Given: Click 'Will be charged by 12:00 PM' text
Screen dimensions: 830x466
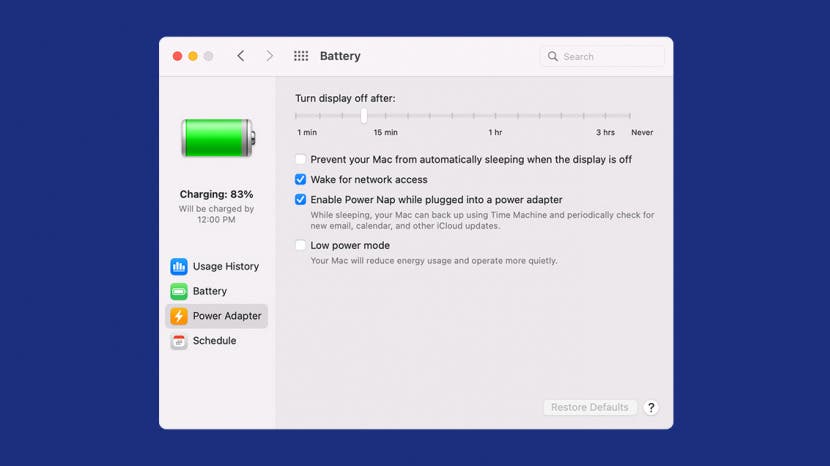Looking at the screenshot, I should (216, 214).
